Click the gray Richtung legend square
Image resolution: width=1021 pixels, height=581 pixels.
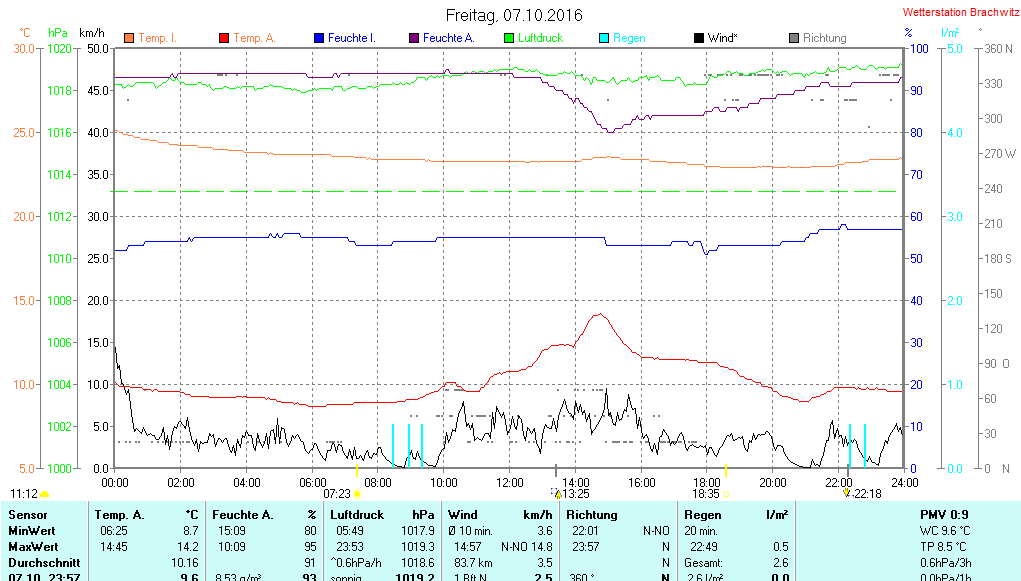794,39
